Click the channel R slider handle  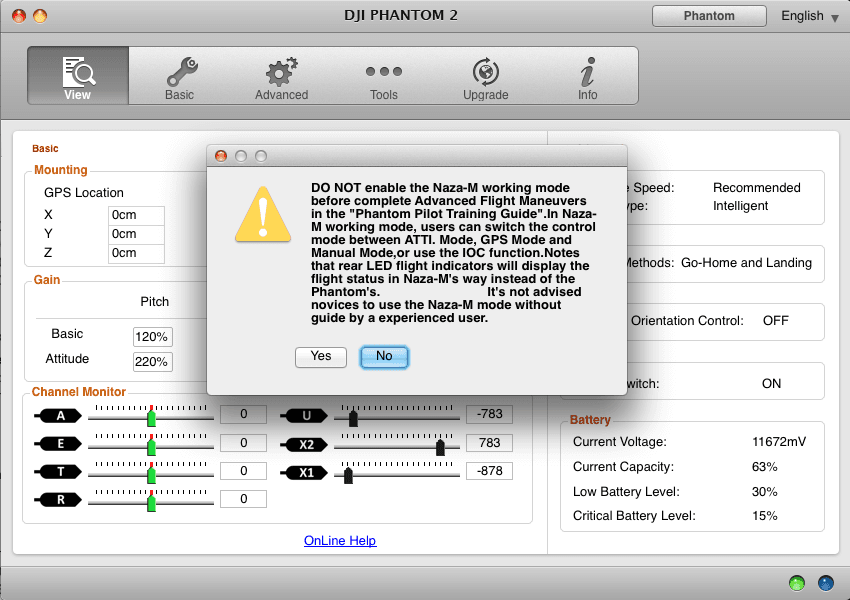click(152, 501)
